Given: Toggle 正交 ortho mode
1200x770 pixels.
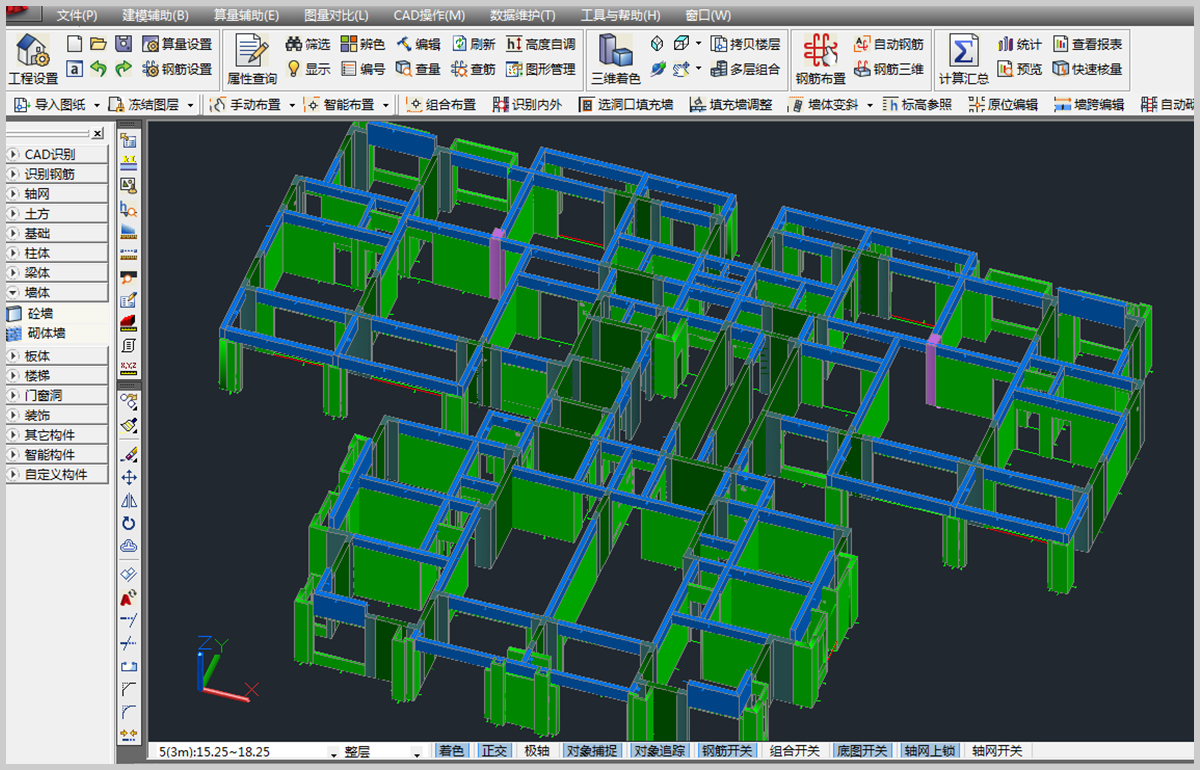Looking at the screenshot, I should point(494,751).
